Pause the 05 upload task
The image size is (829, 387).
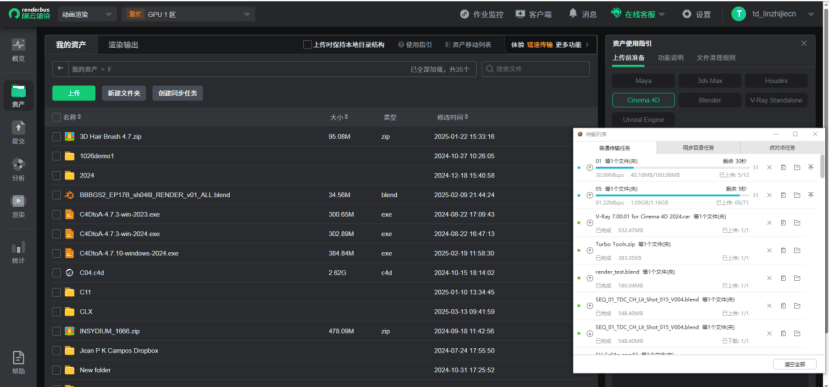point(756,195)
